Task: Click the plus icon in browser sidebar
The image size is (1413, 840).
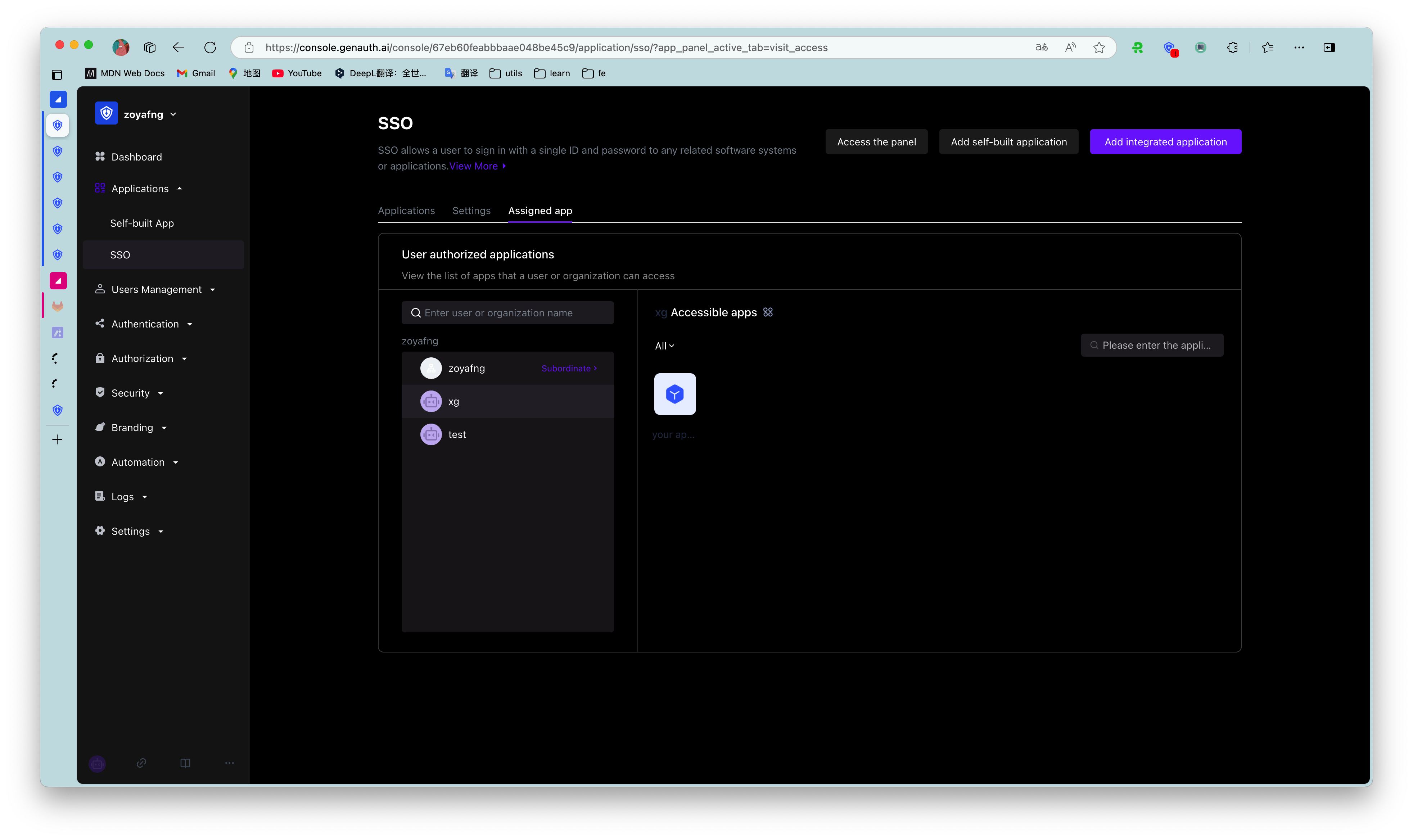Action: tap(57, 440)
